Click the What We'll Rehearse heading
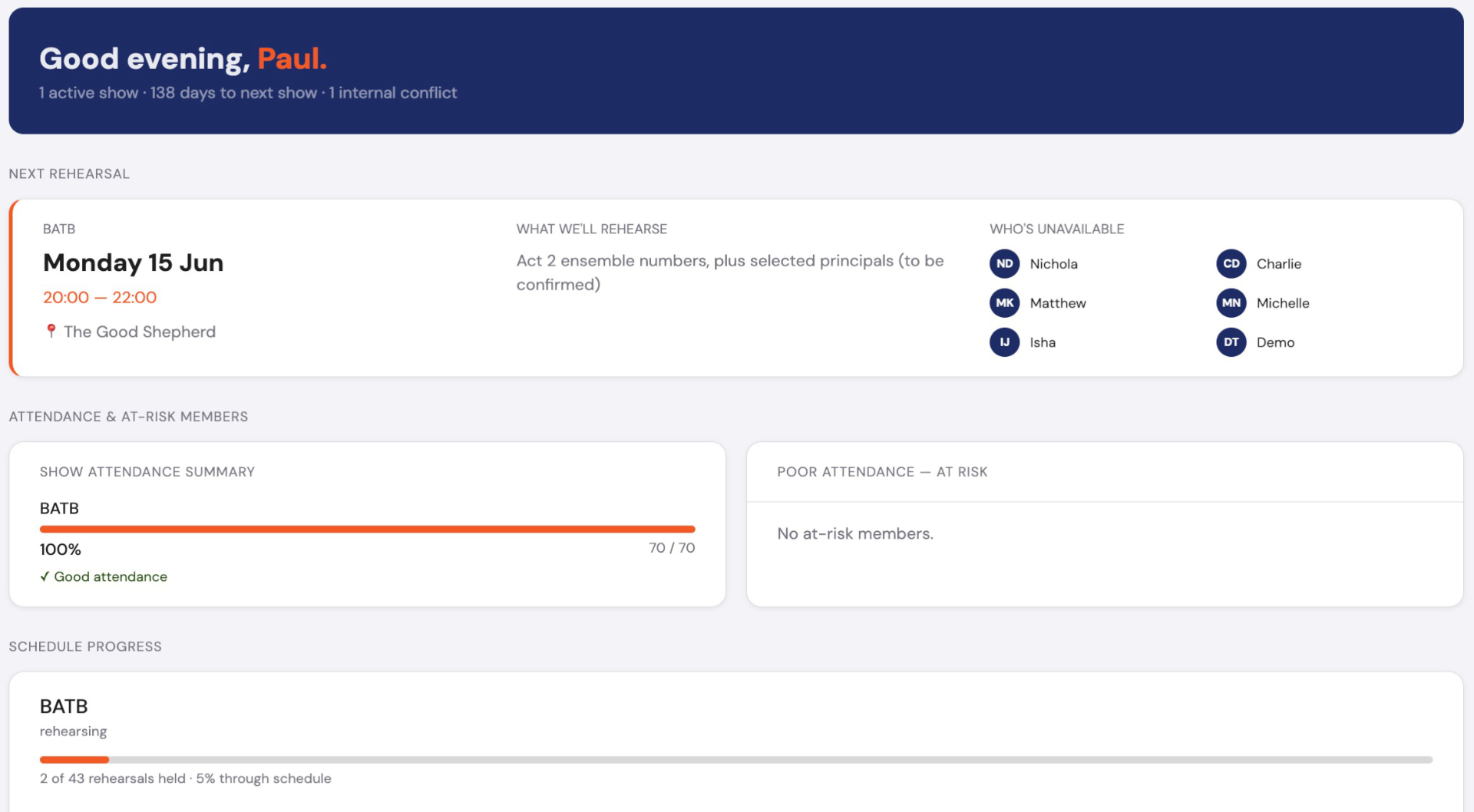 pyautogui.click(x=591, y=229)
